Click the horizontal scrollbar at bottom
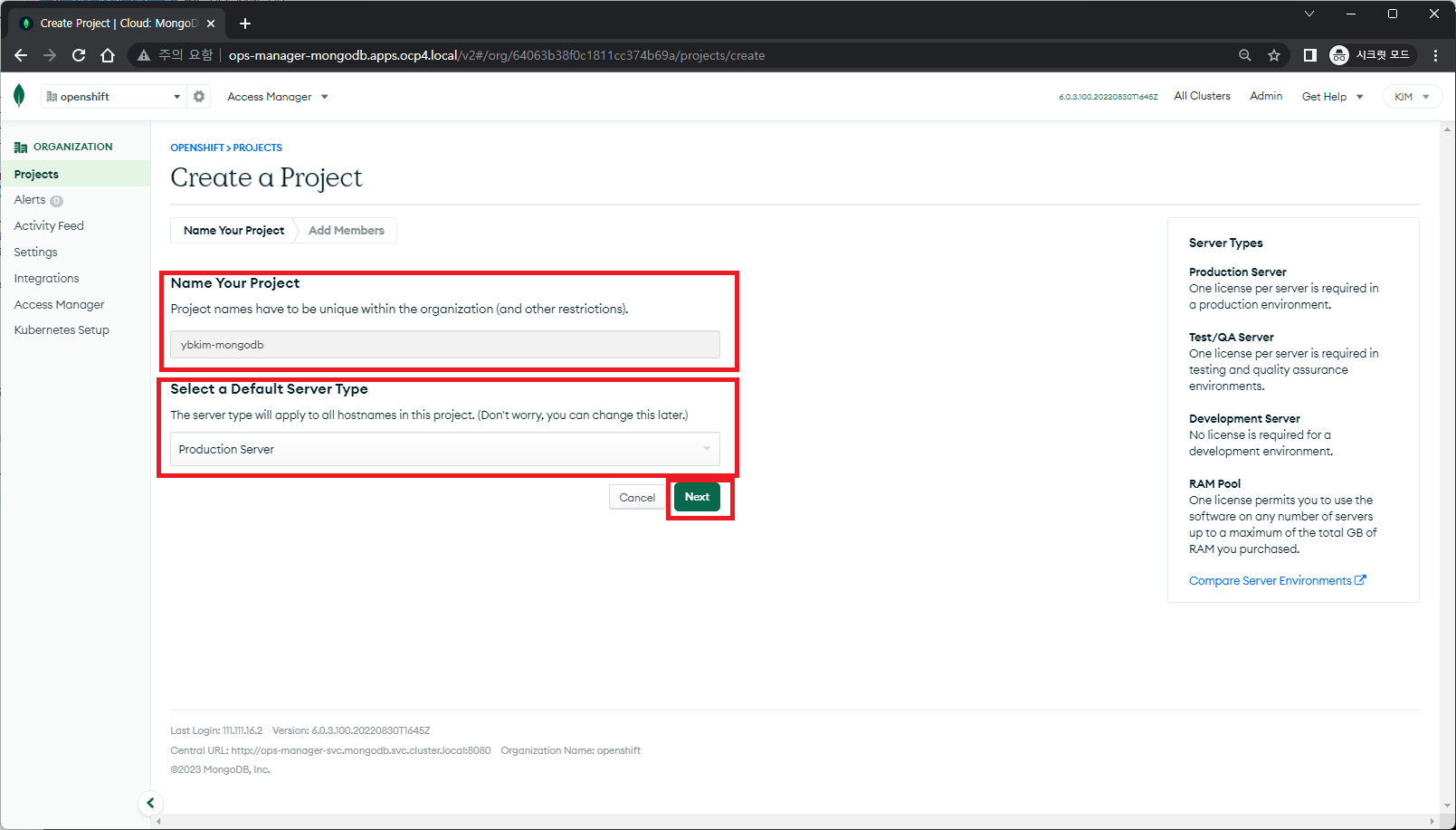This screenshot has width=1456, height=830. tap(796, 822)
